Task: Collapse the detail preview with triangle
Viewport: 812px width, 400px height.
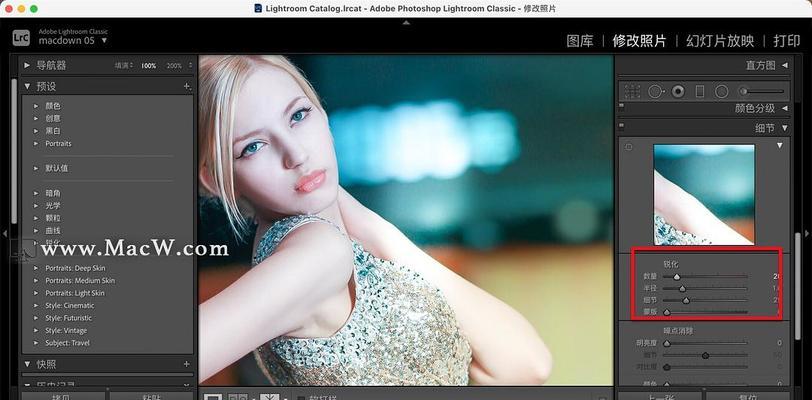Action: (779, 146)
